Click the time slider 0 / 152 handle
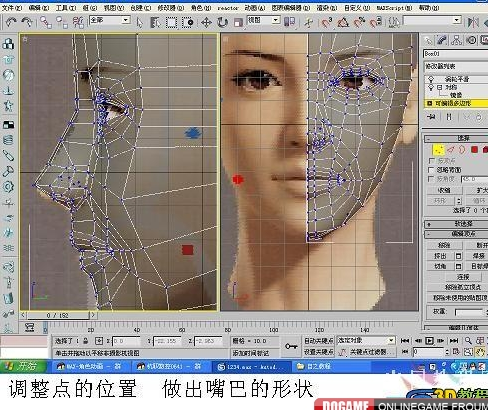This screenshot has width=488, height=410. [x=58, y=315]
